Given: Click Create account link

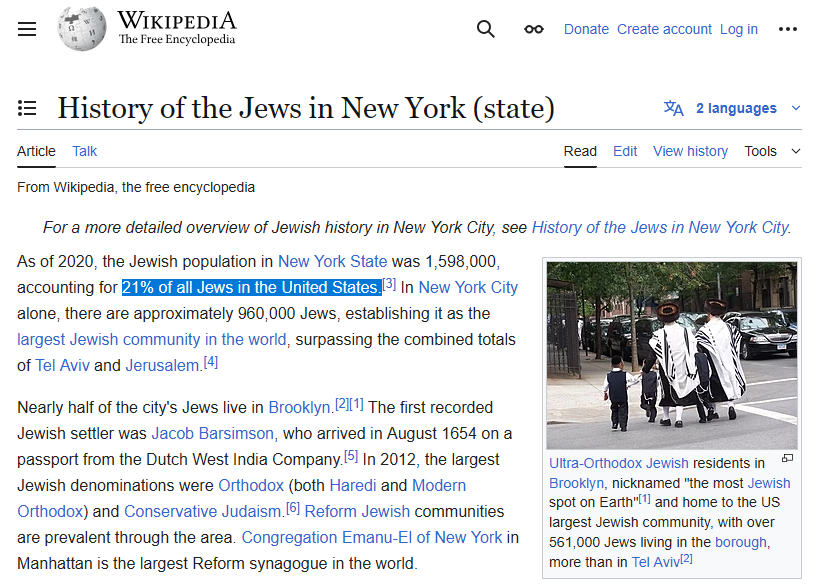Looking at the screenshot, I should [x=664, y=29].
